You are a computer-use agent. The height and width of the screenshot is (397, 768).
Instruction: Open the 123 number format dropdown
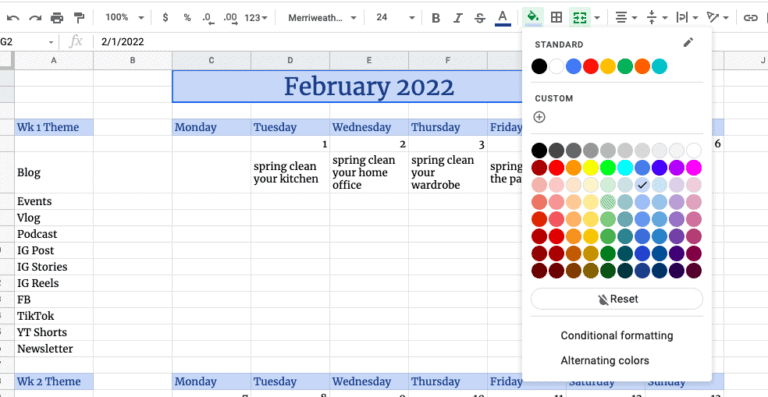[x=256, y=18]
